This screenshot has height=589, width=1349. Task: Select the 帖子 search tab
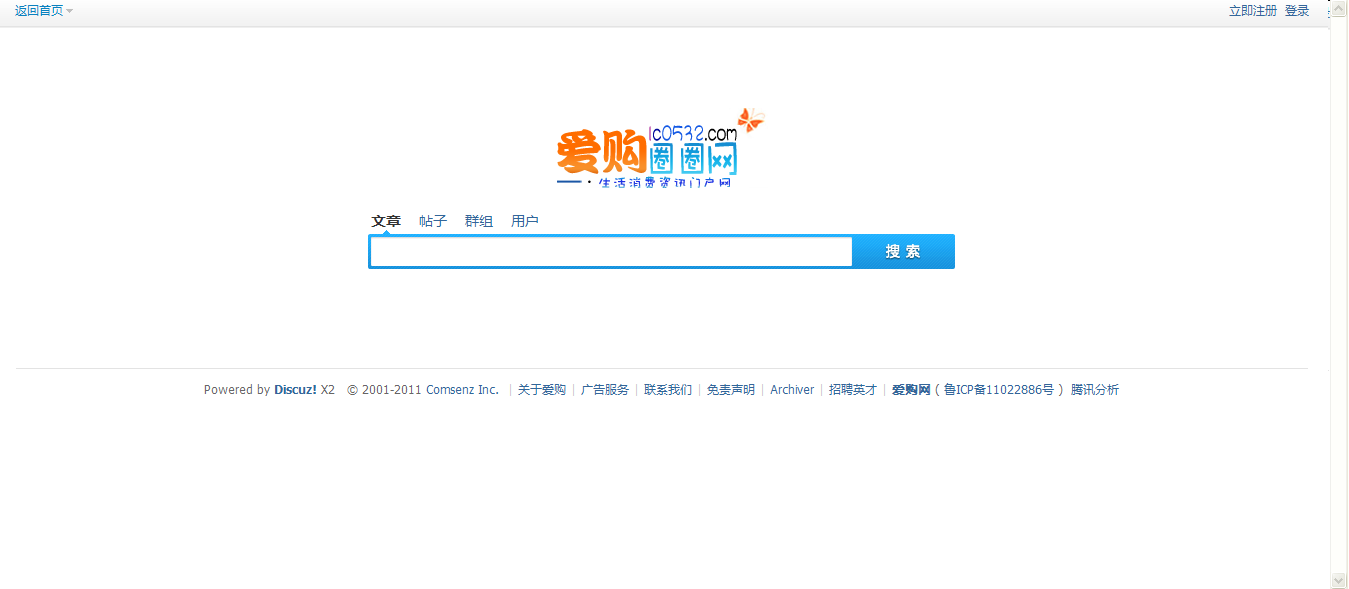point(433,221)
